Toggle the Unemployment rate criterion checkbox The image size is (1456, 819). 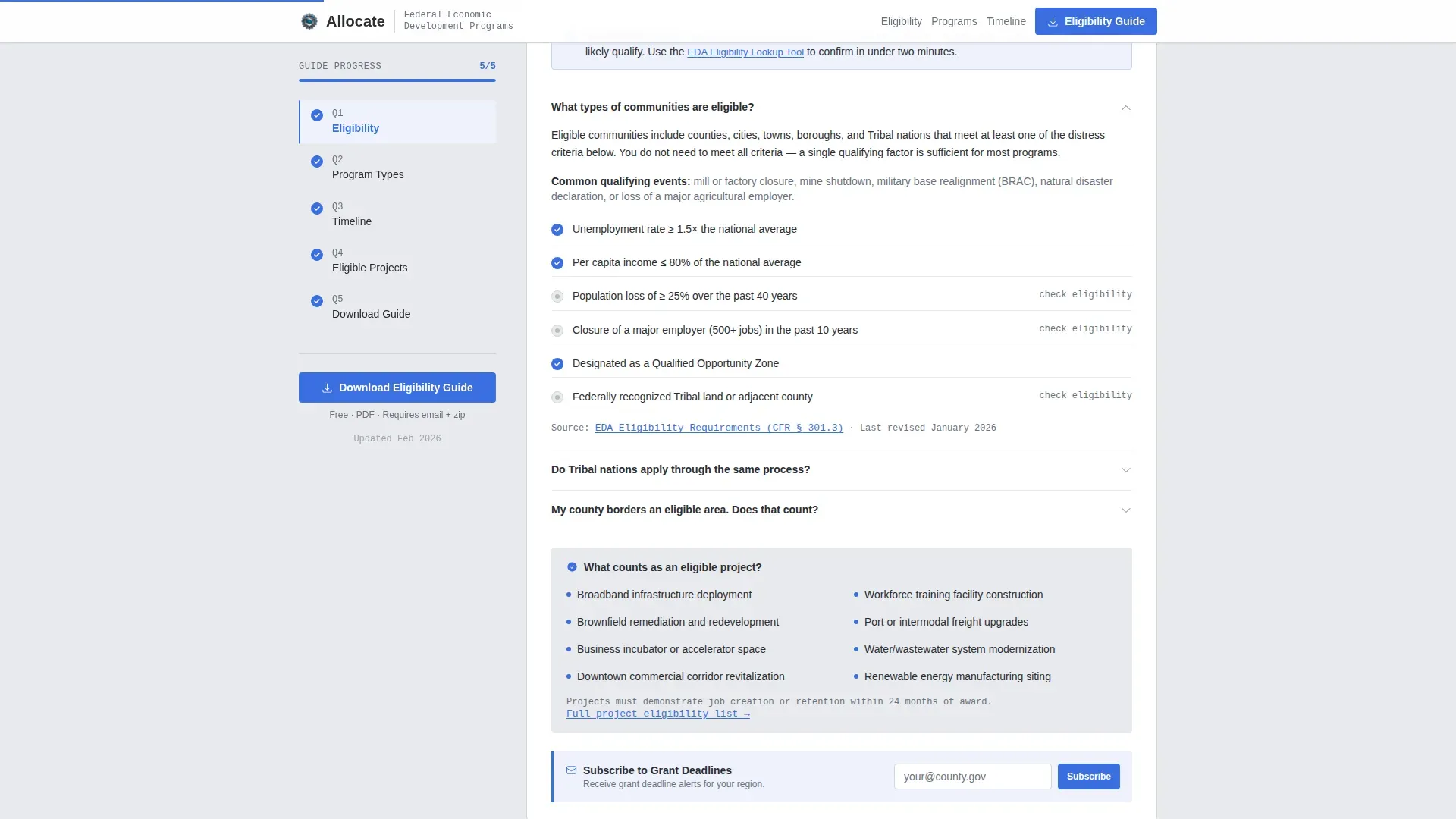(x=557, y=230)
